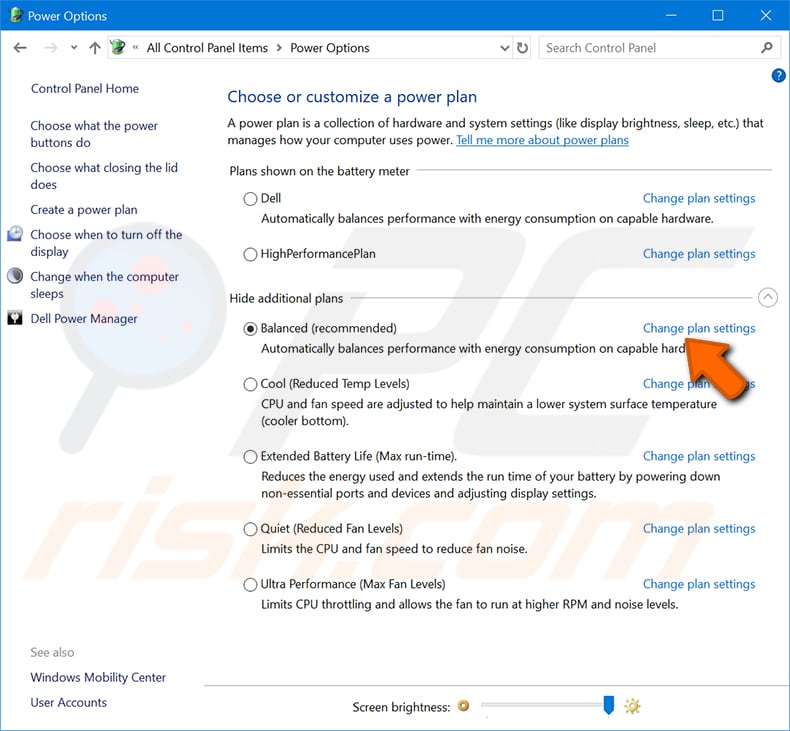Image resolution: width=790 pixels, height=731 pixels.
Task: Collapse additional plans with chevron button
Action: coord(767,298)
